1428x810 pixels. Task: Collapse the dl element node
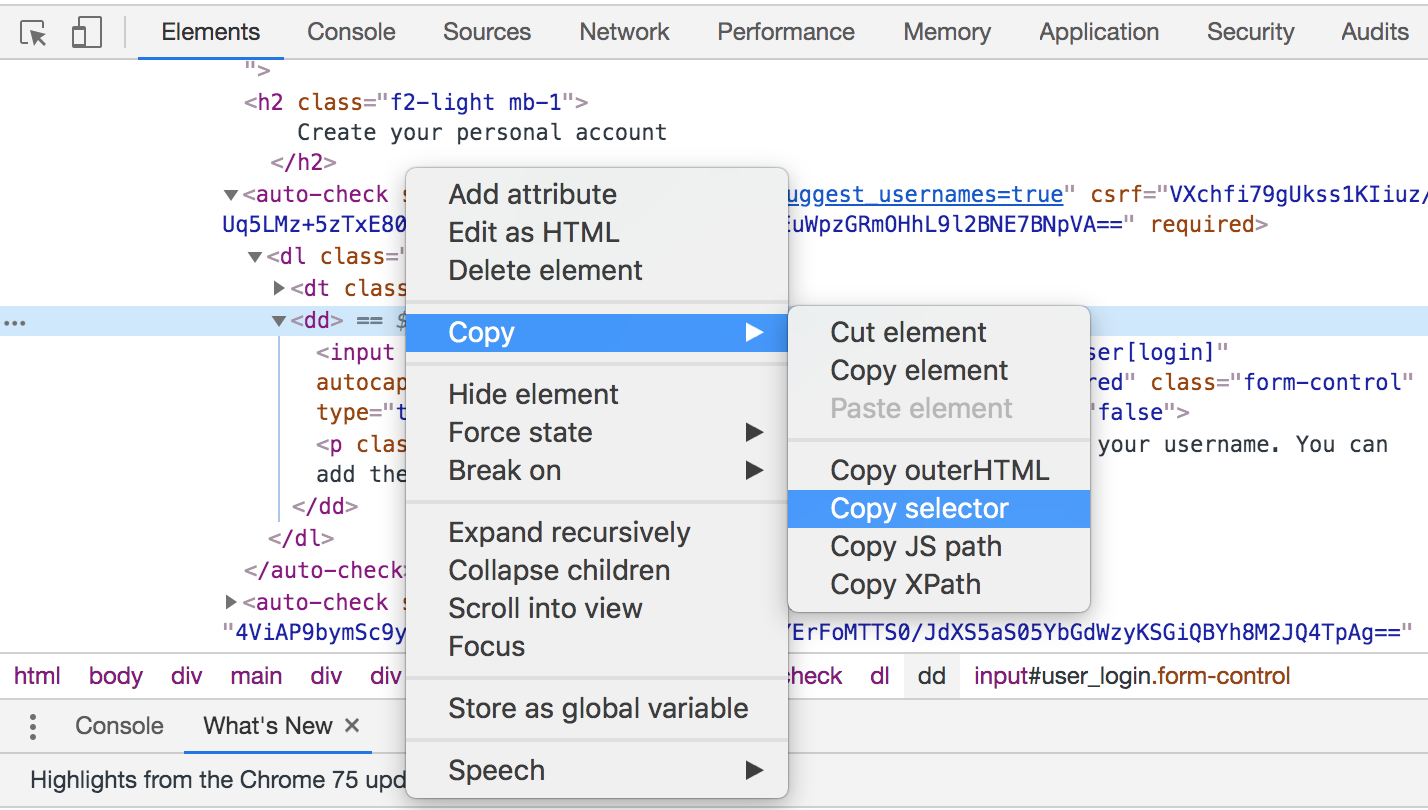click(x=256, y=257)
